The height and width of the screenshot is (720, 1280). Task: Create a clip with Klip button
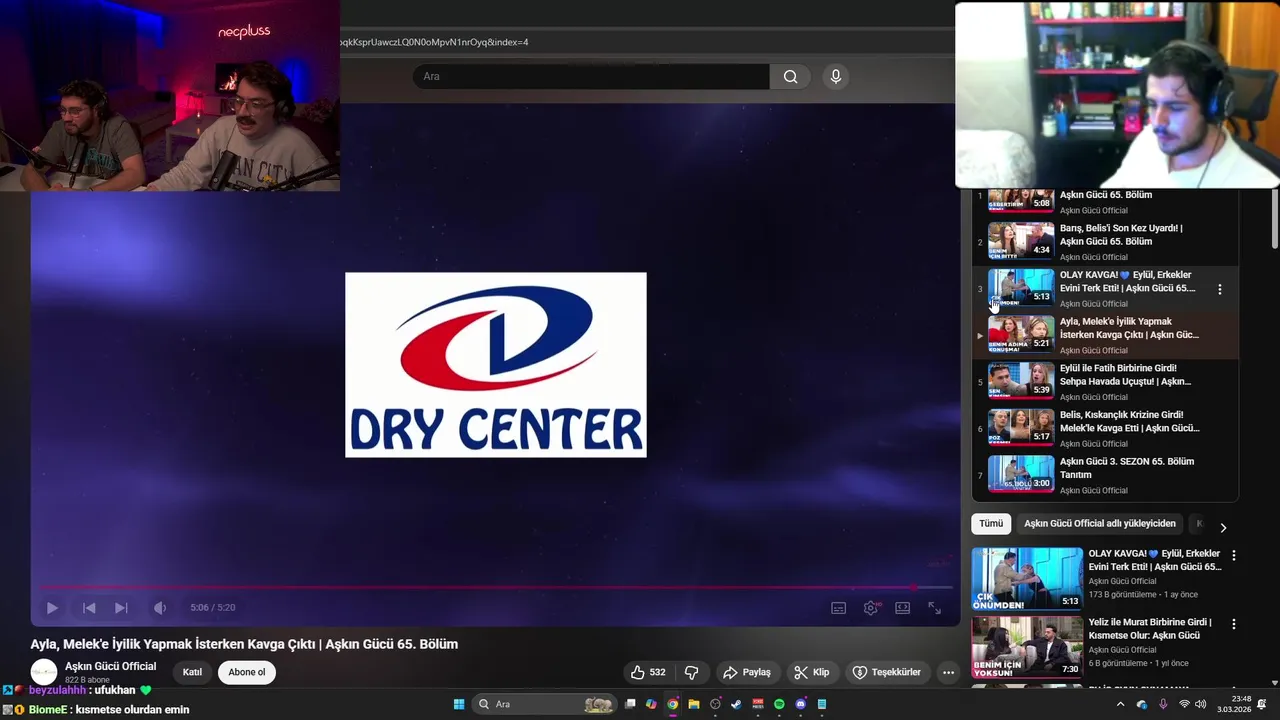811,672
